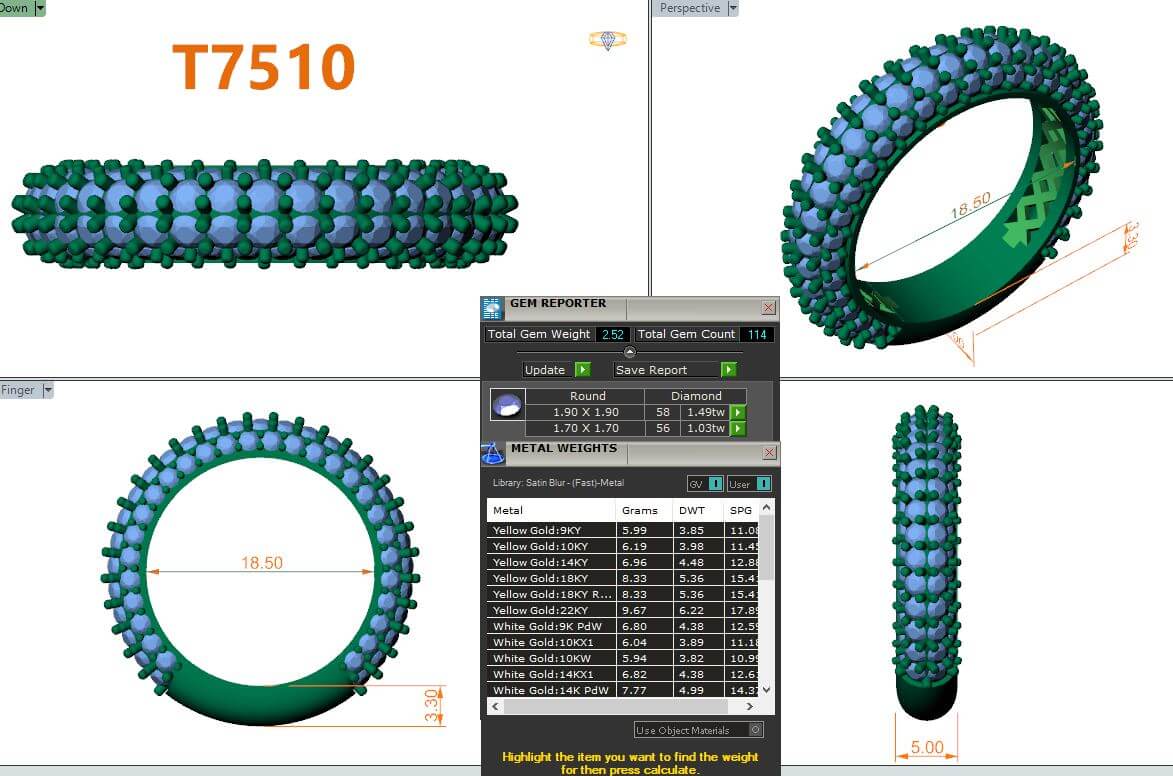Screen dimensions: 1173x776
Task: Click the 1.90 X 1.90 gem size cell
Action: point(586,412)
